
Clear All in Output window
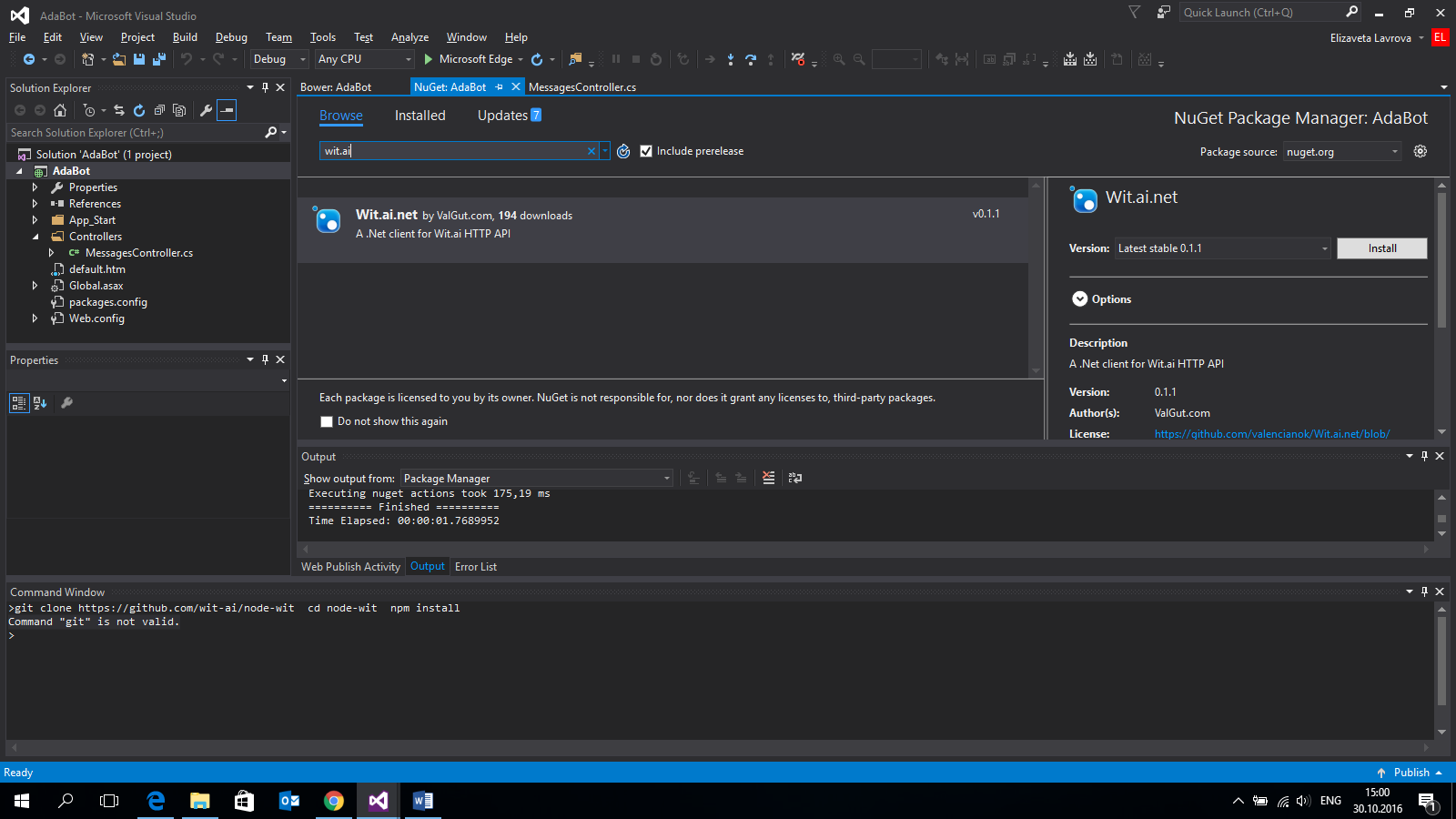(768, 478)
